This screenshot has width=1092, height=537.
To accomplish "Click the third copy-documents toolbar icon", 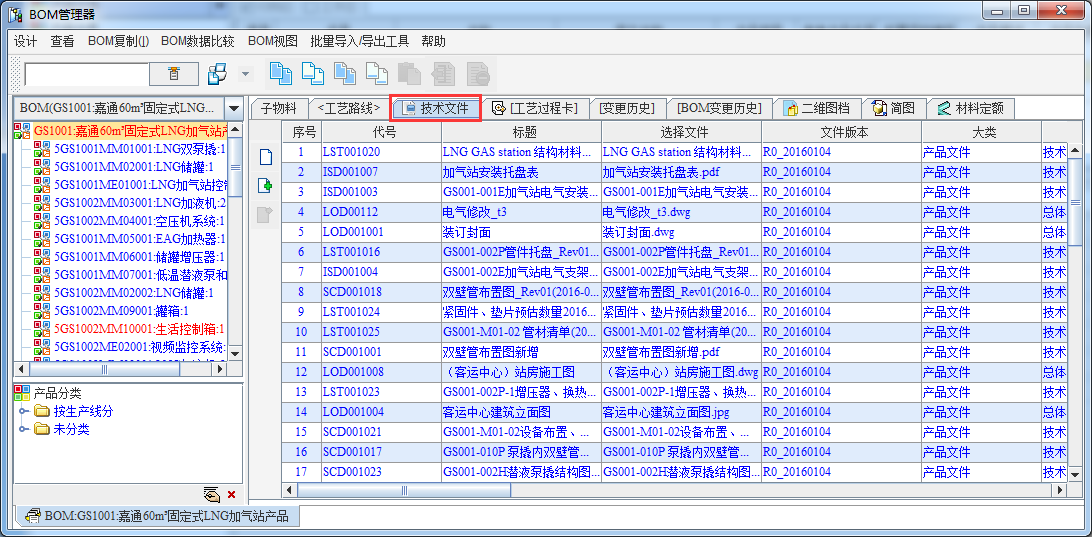I will click(x=345, y=73).
